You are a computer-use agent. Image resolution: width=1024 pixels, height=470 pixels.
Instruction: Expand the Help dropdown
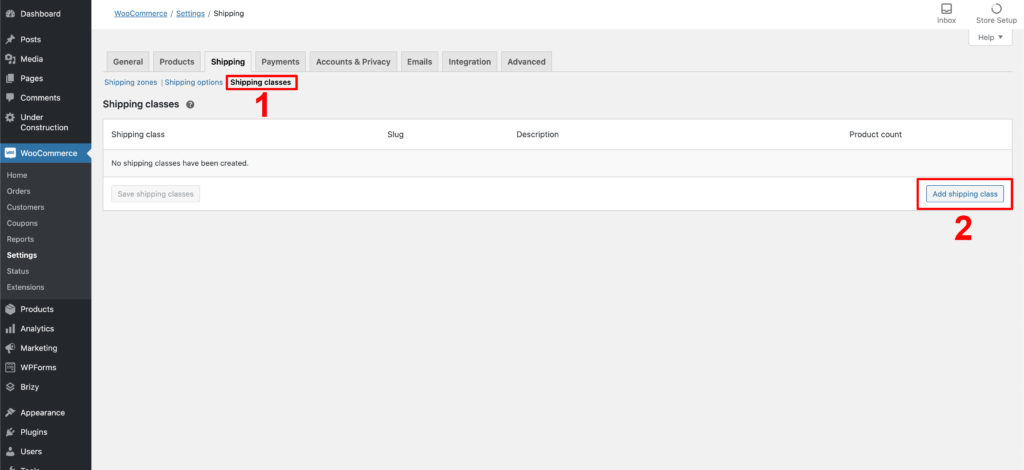[x=990, y=38]
